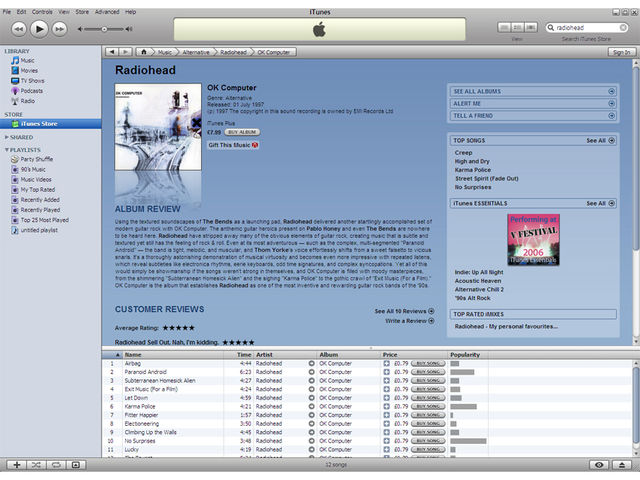640x480 pixels.
Task: Click See All arrow for Top Songs
Action: click(x=611, y=140)
